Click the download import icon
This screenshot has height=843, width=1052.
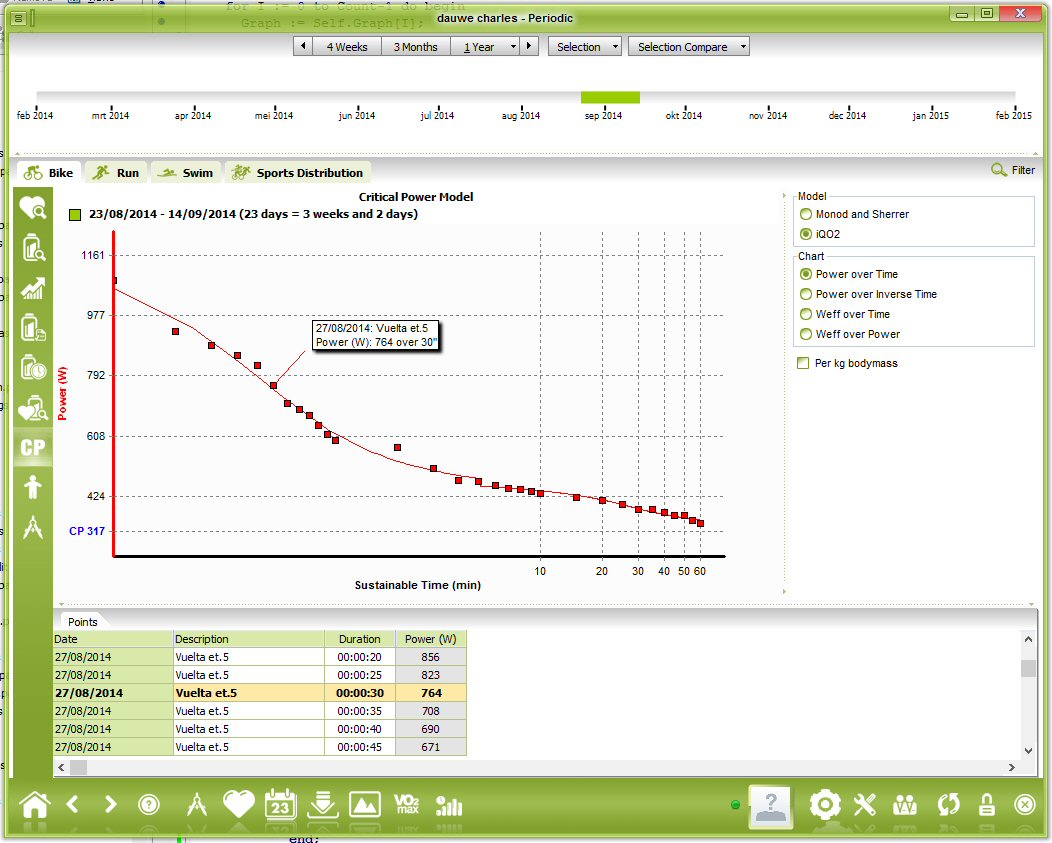point(323,804)
